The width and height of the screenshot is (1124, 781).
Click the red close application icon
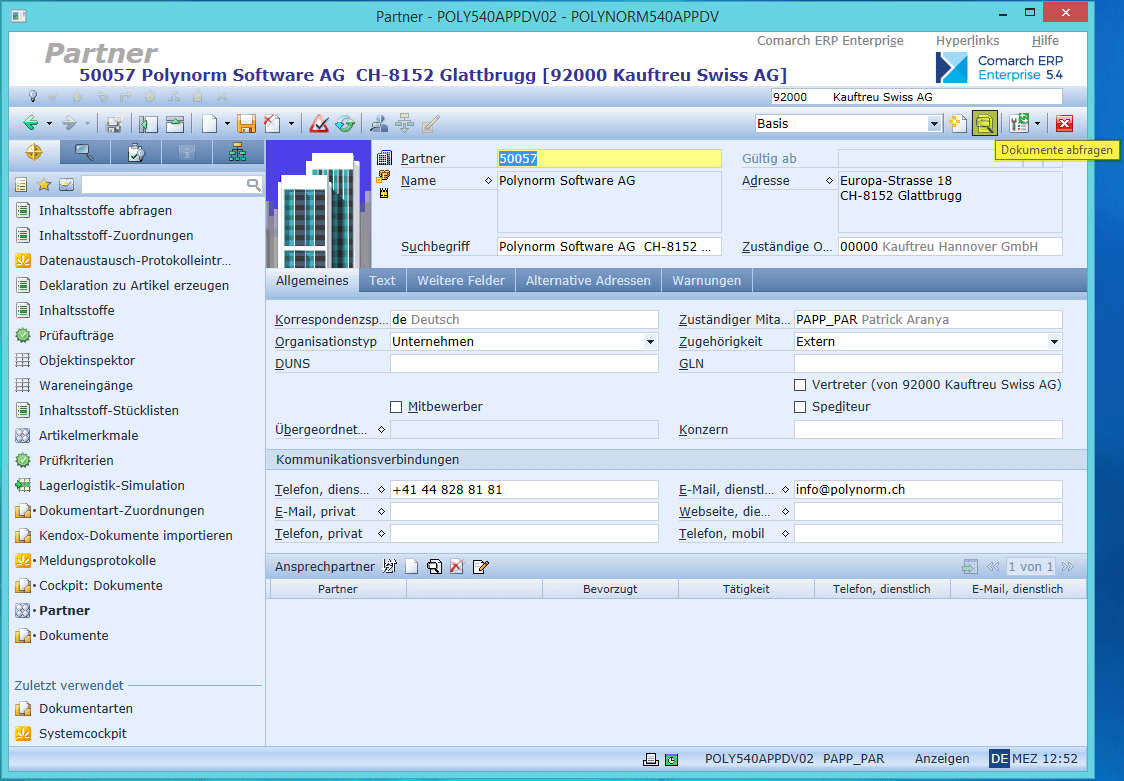click(x=1065, y=123)
